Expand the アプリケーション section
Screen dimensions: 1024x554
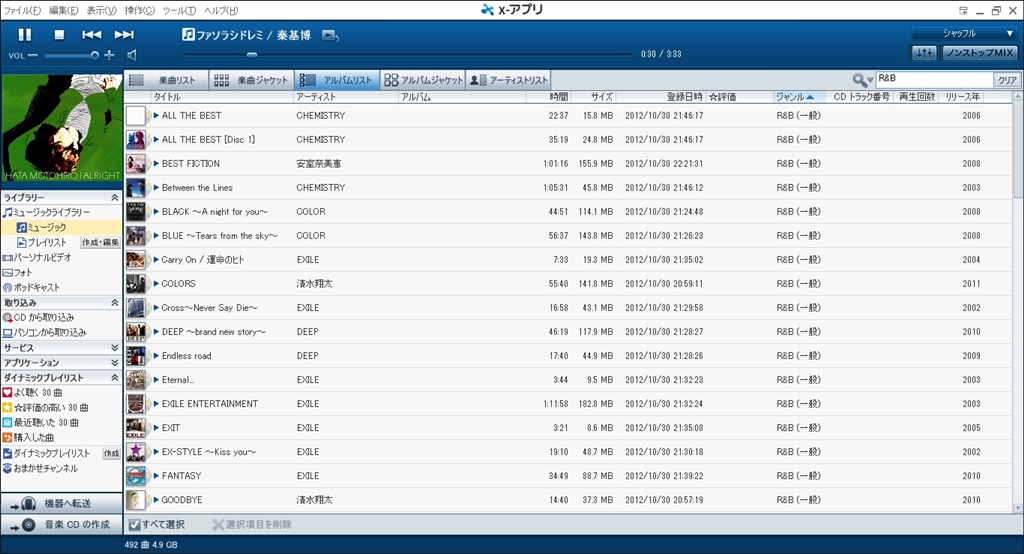(x=114, y=363)
